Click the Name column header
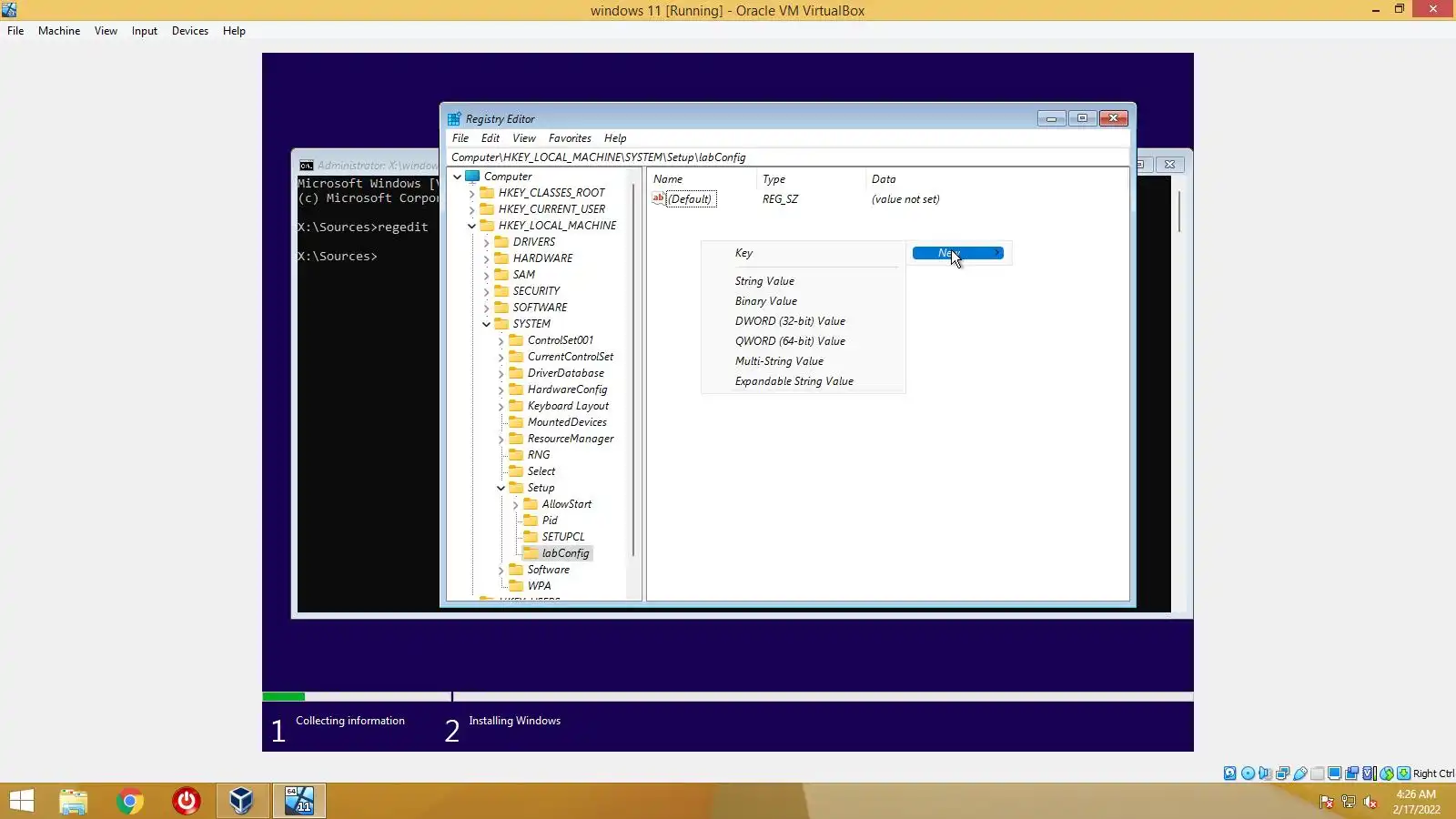 click(702, 179)
